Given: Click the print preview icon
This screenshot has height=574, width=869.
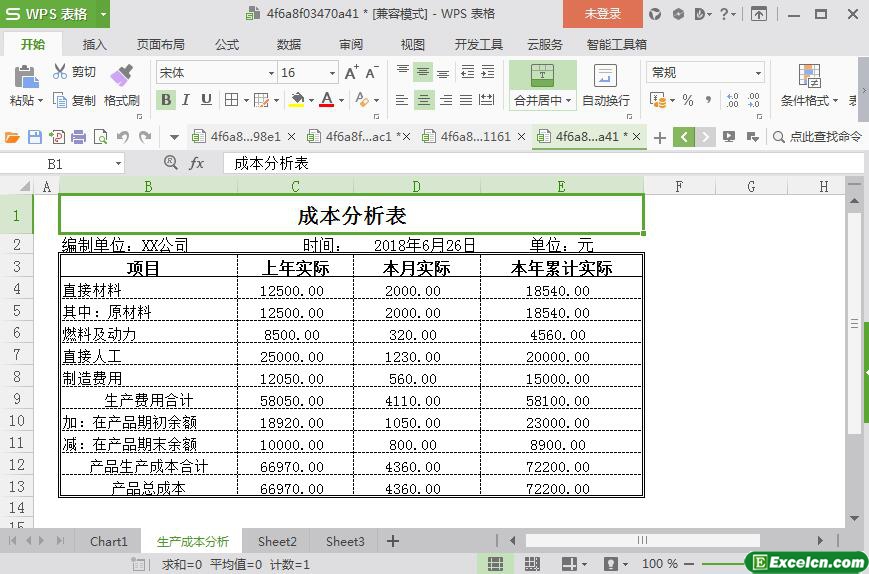Looking at the screenshot, I should (100, 137).
